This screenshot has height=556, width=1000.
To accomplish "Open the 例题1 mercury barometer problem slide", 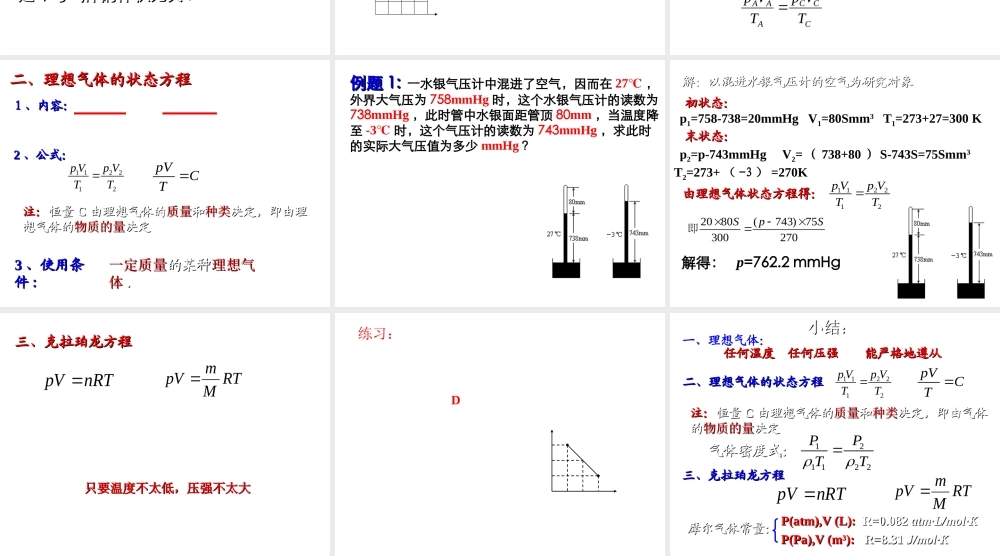I will point(500,184).
